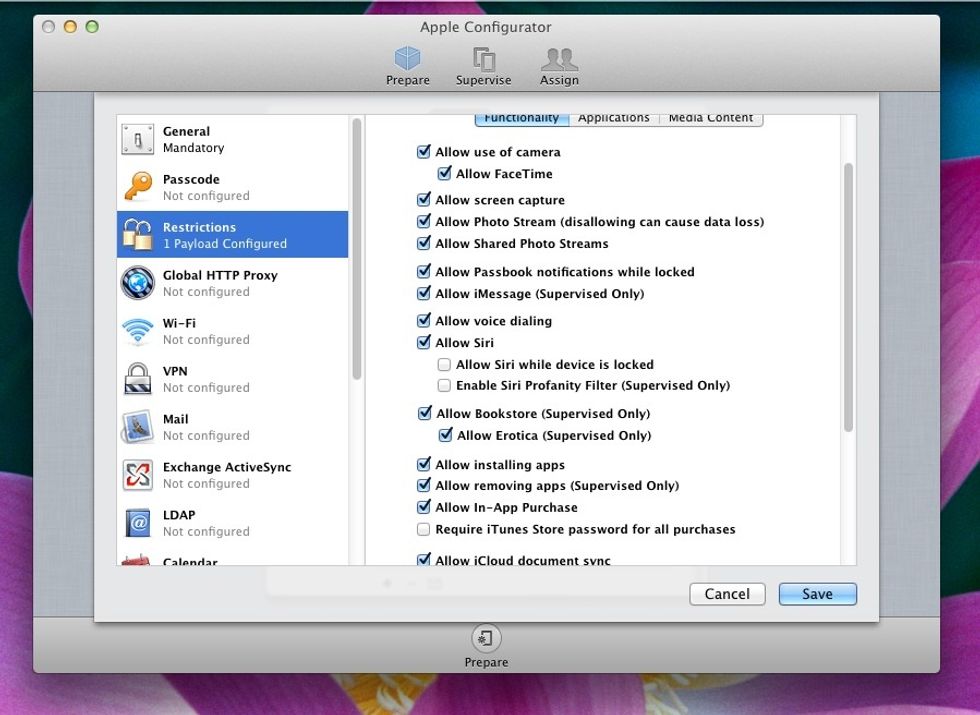Switch to the Applications tab
This screenshot has width=980, height=715.
614,119
